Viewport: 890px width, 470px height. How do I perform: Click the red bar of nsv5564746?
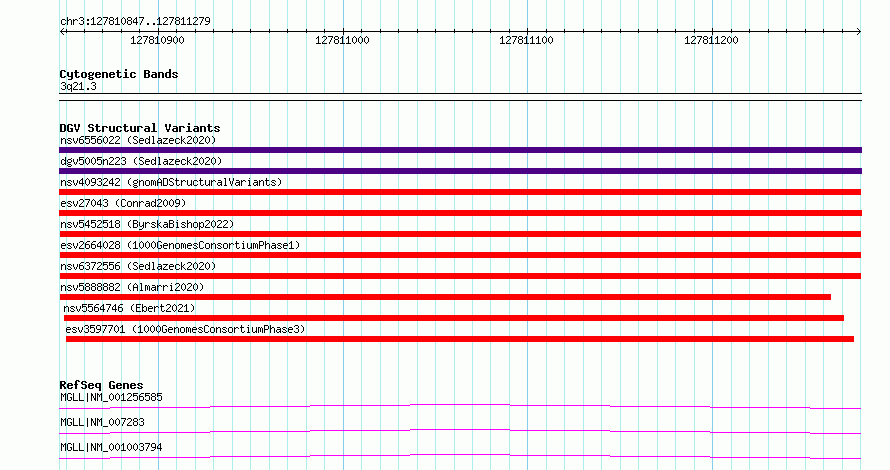pyautogui.click(x=454, y=318)
